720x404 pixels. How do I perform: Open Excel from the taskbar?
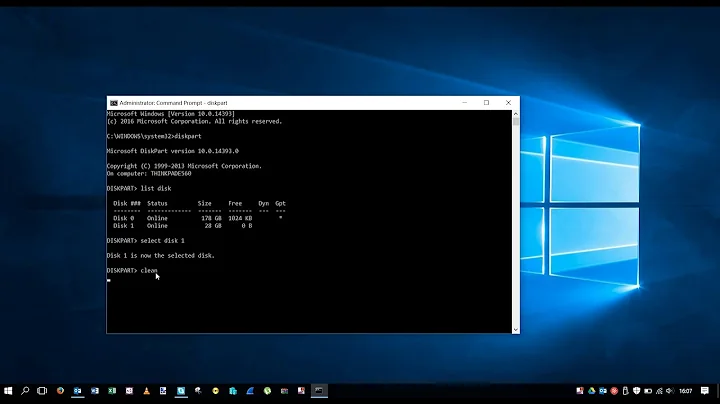coord(112,391)
